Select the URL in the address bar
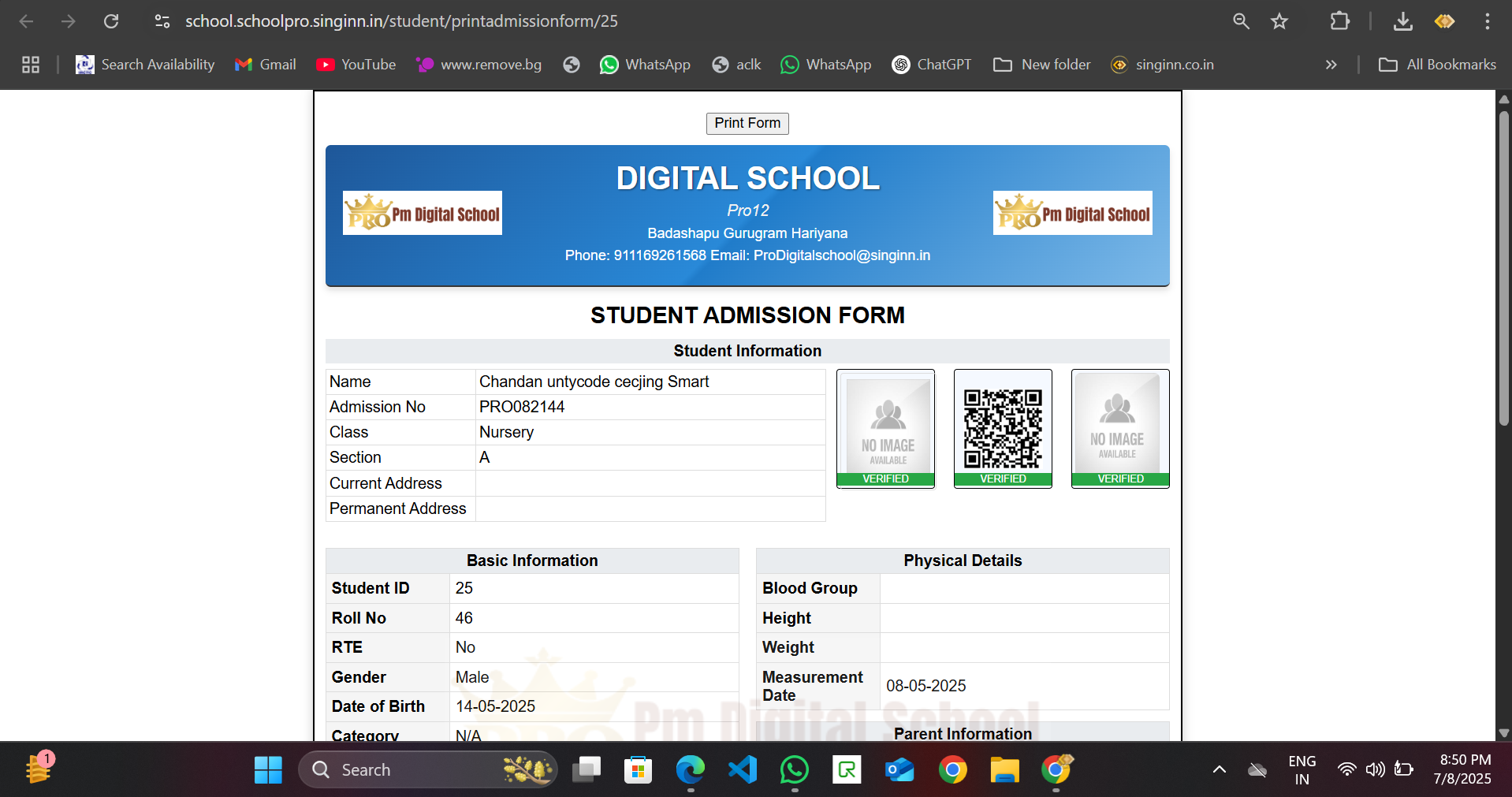 (x=401, y=21)
